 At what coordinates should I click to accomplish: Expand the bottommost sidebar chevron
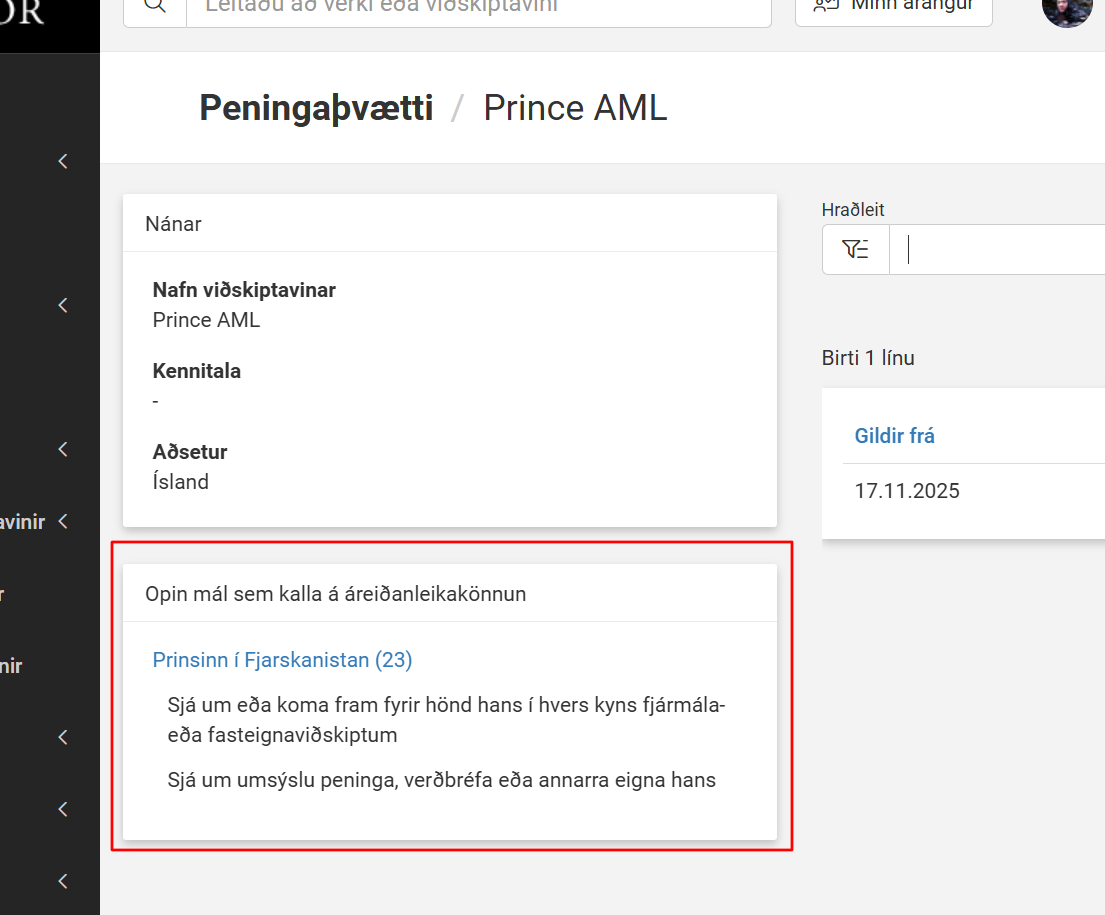tap(63, 881)
